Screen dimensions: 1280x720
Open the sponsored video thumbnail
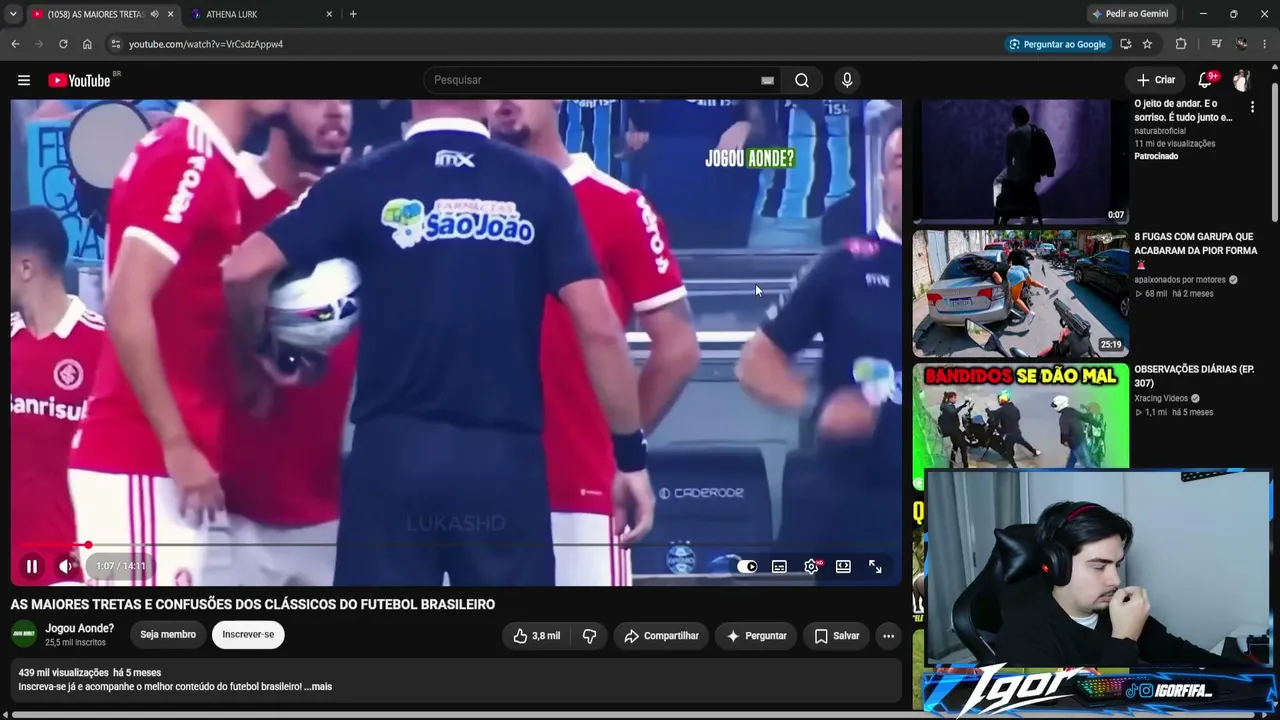[1021, 162]
